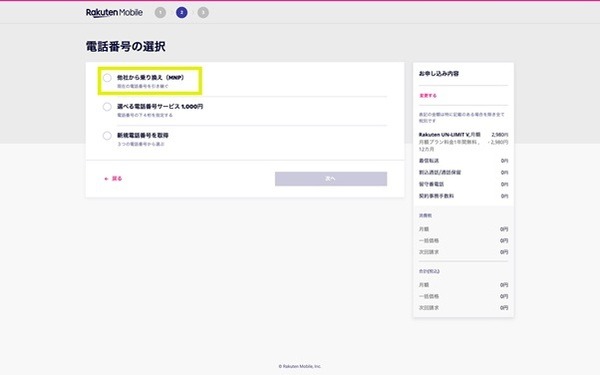Viewport: 600px width, 375px height.
Task: Click the 次へ next button
Action: 331,179
